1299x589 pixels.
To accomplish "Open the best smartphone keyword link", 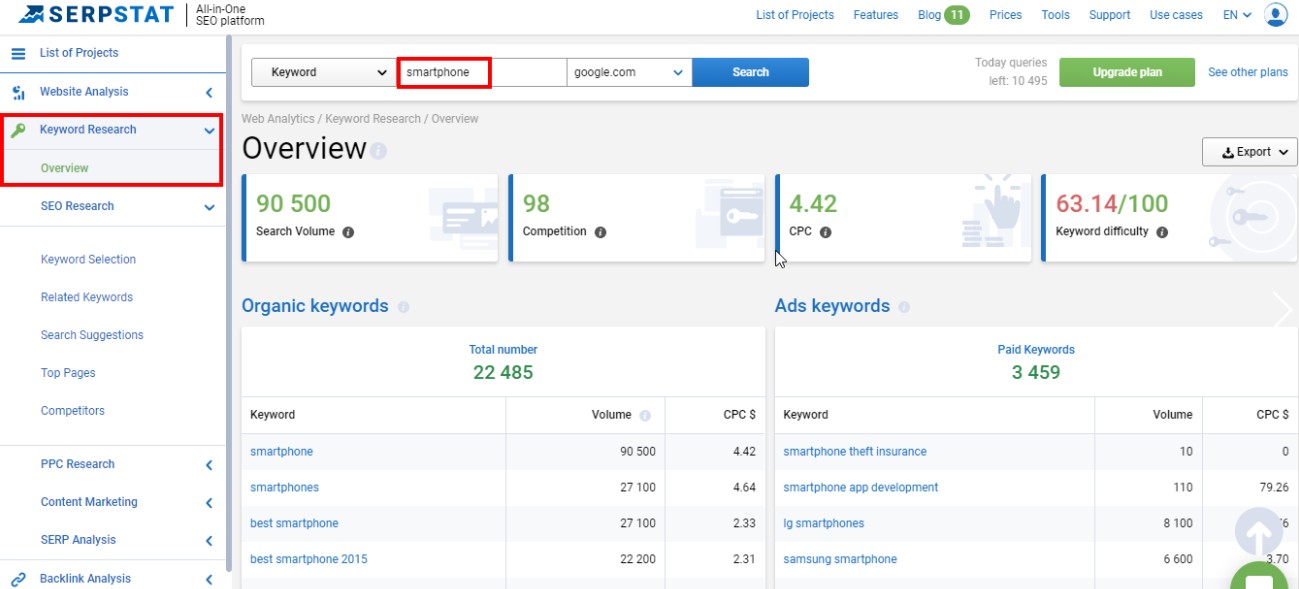I will pos(294,523).
